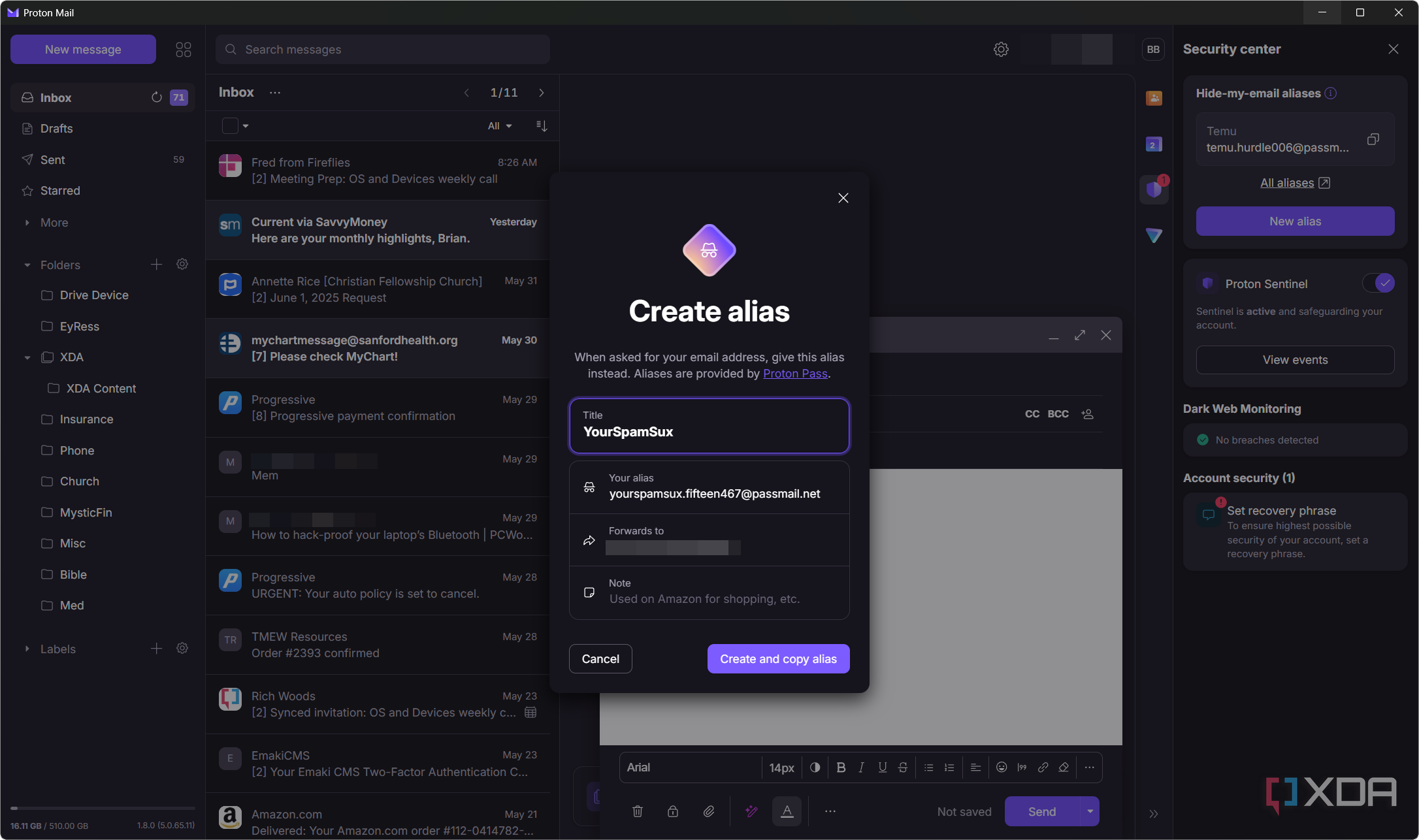
Task: Copy the Temu alias address
Action: pos(1373,139)
